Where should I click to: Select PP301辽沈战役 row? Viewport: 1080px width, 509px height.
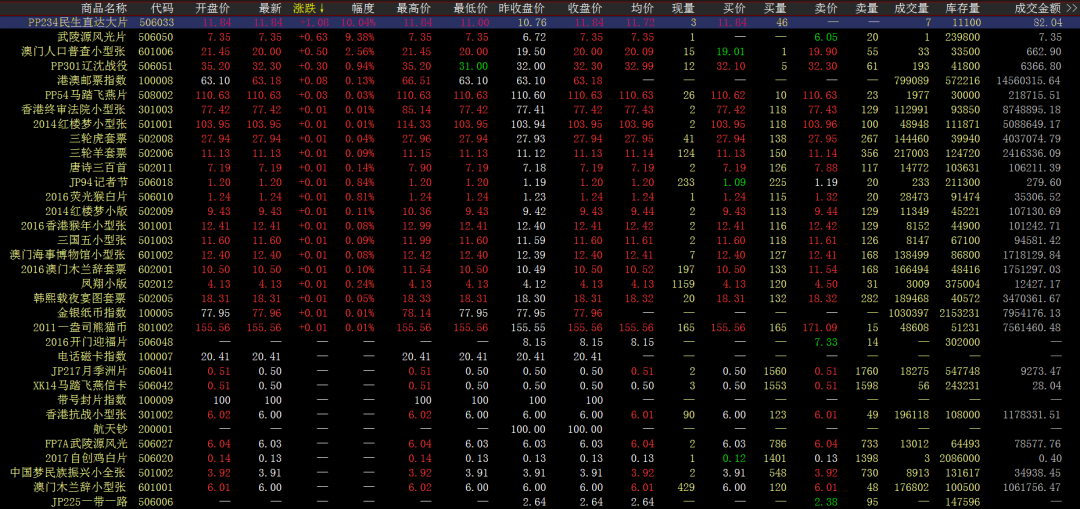540,66
